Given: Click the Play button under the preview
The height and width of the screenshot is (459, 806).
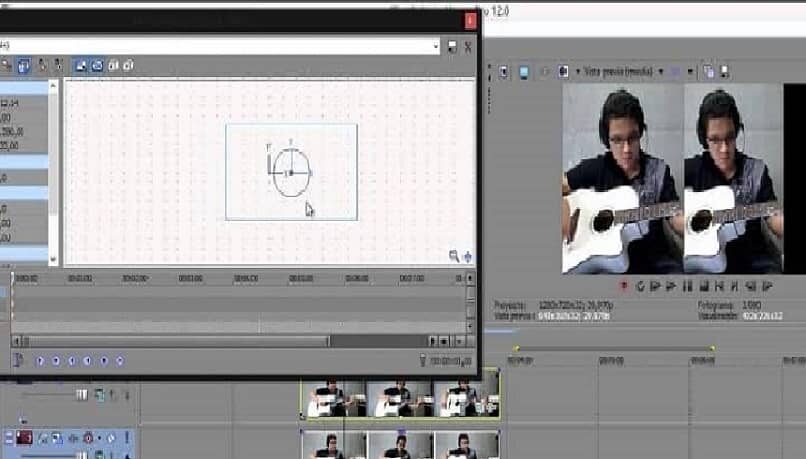Looking at the screenshot, I should tap(671, 286).
